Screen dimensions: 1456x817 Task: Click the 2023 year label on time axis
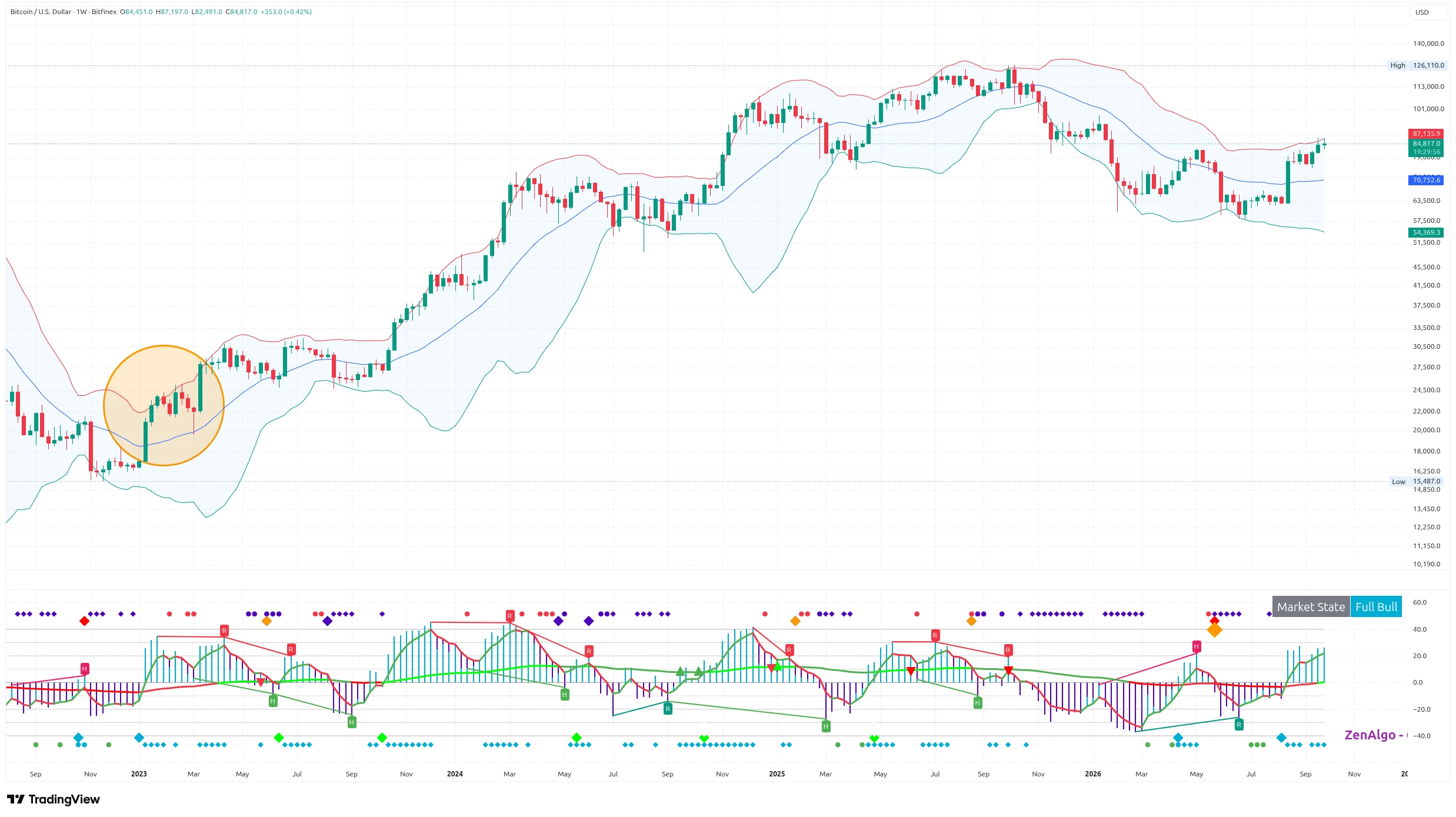pos(139,774)
